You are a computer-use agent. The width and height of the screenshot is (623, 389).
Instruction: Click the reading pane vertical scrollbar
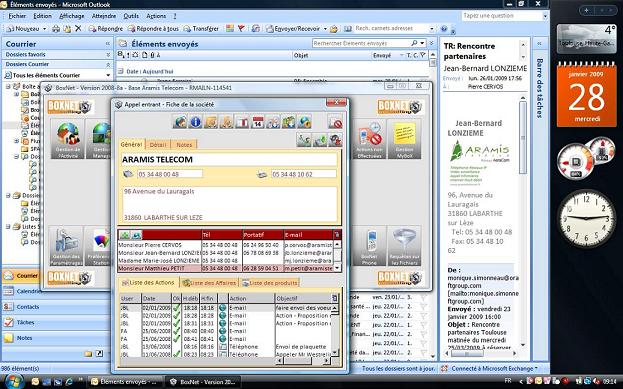pos(523,221)
